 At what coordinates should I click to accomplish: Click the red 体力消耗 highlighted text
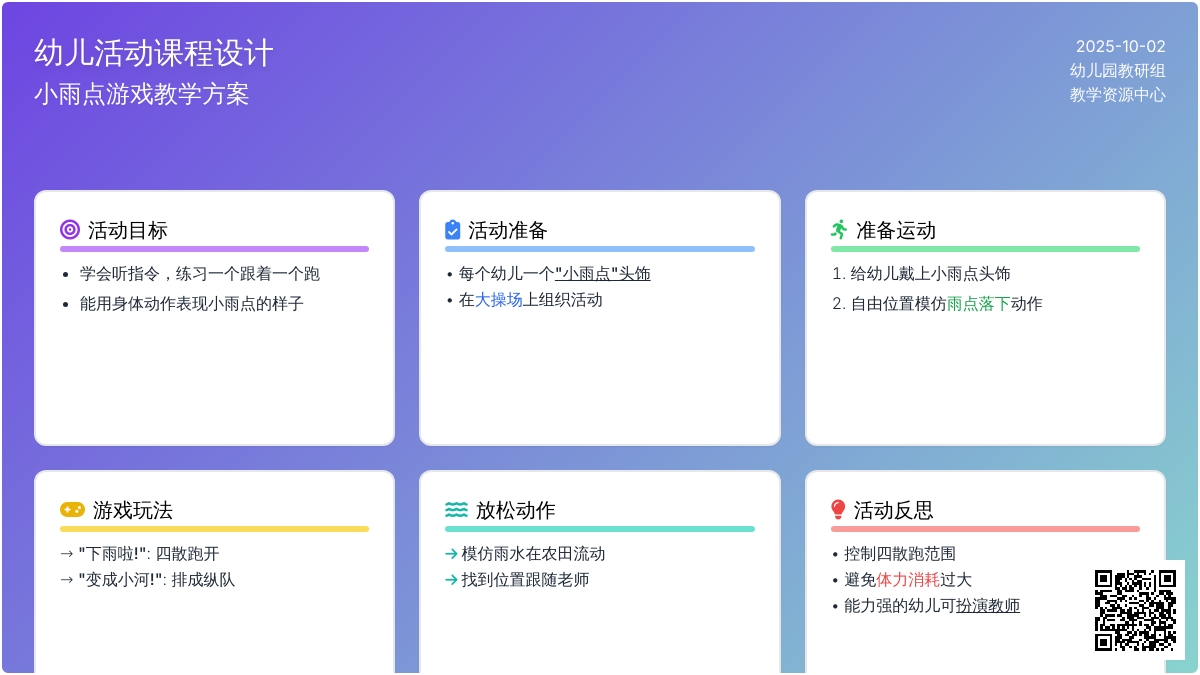908,580
